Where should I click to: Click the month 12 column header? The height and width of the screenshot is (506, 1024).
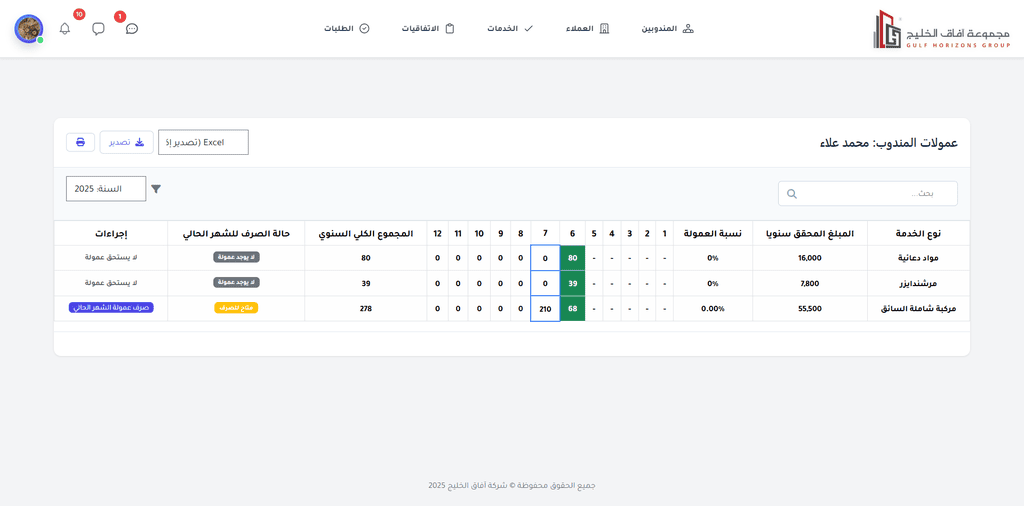click(437, 233)
